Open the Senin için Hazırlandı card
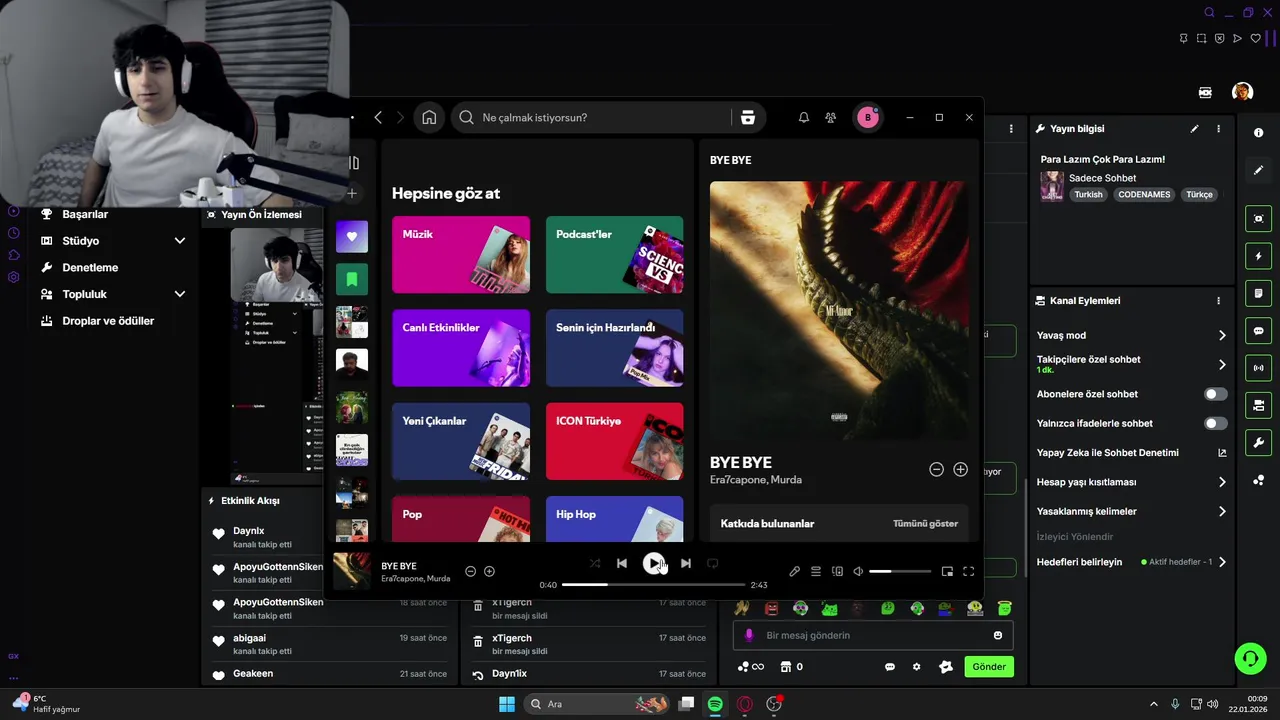The height and width of the screenshot is (720, 1280). pos(615,348)
